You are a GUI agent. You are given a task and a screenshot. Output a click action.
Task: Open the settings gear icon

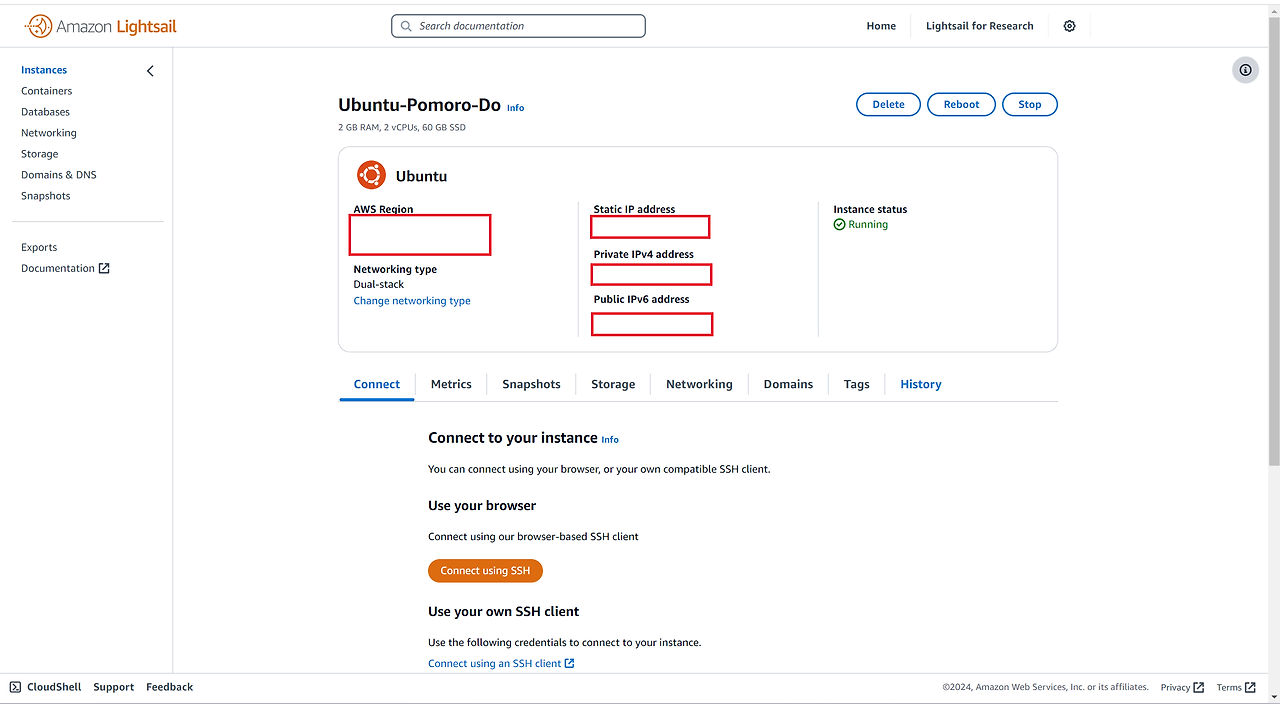click(1069, 26)
